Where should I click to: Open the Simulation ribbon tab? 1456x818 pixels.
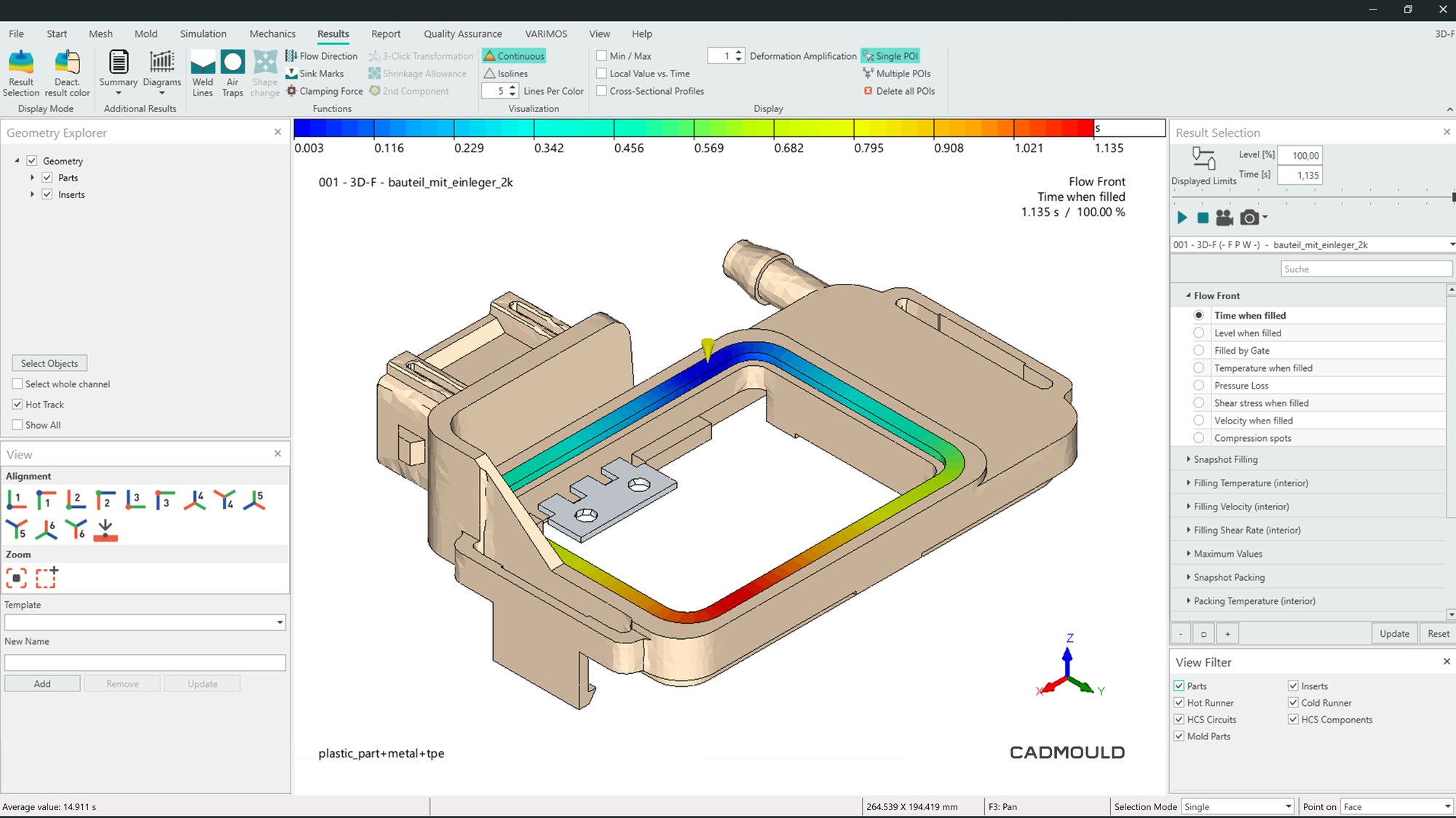[203, 33]
